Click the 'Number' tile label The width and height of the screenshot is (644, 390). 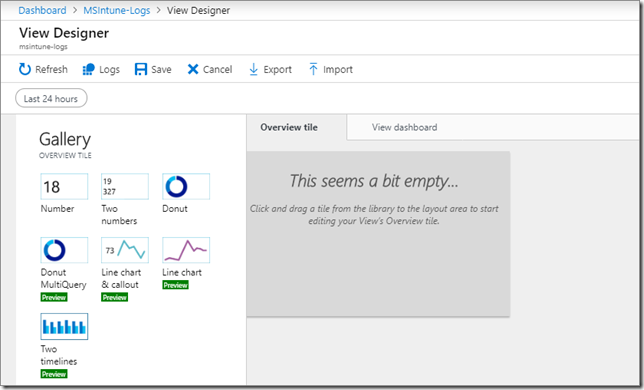click(x=58, y=209)
